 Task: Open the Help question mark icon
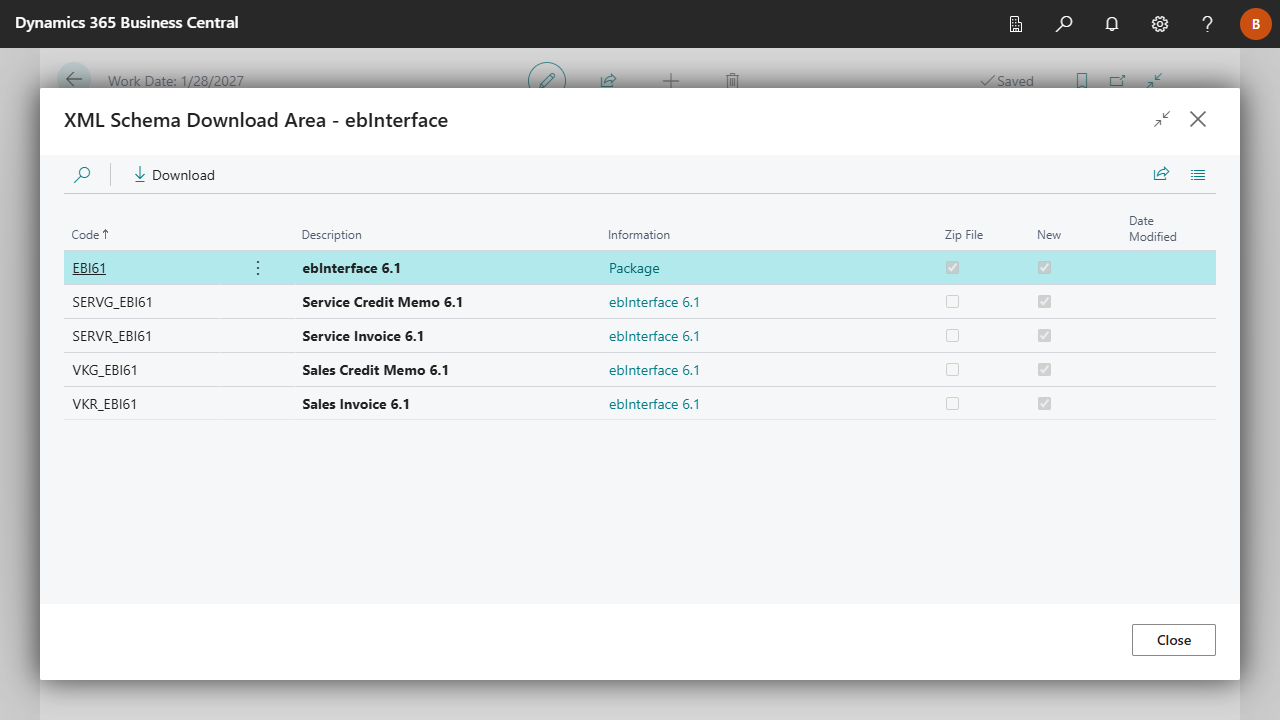pos(1208,24)
